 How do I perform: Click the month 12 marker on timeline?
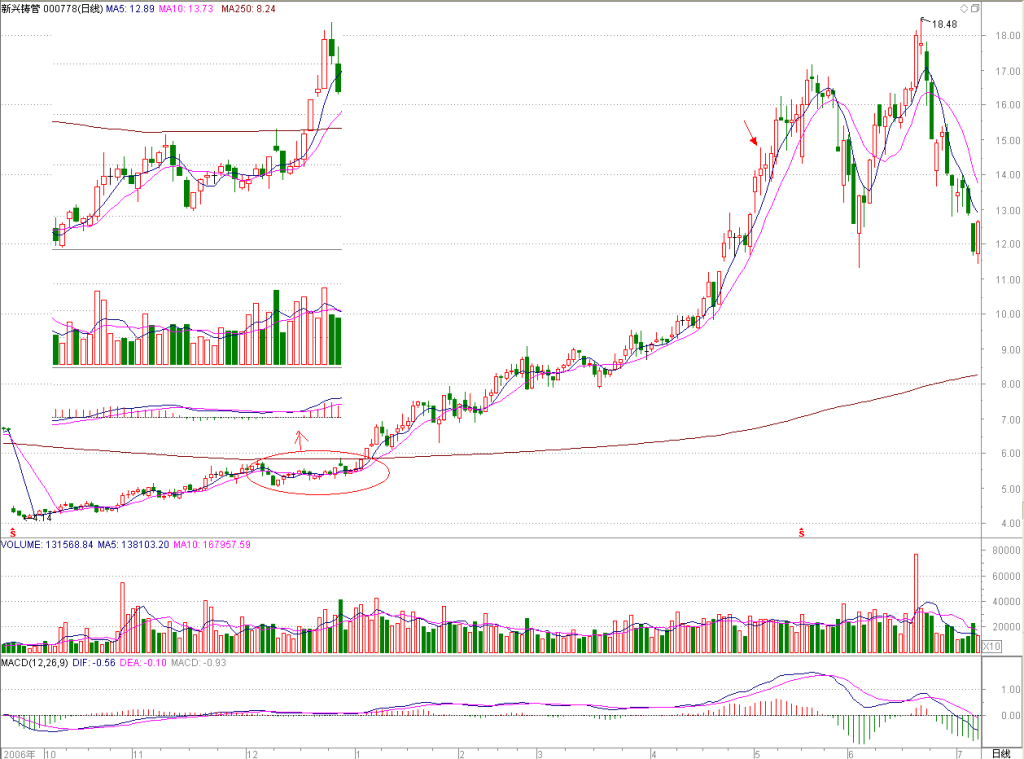[253, 754]
